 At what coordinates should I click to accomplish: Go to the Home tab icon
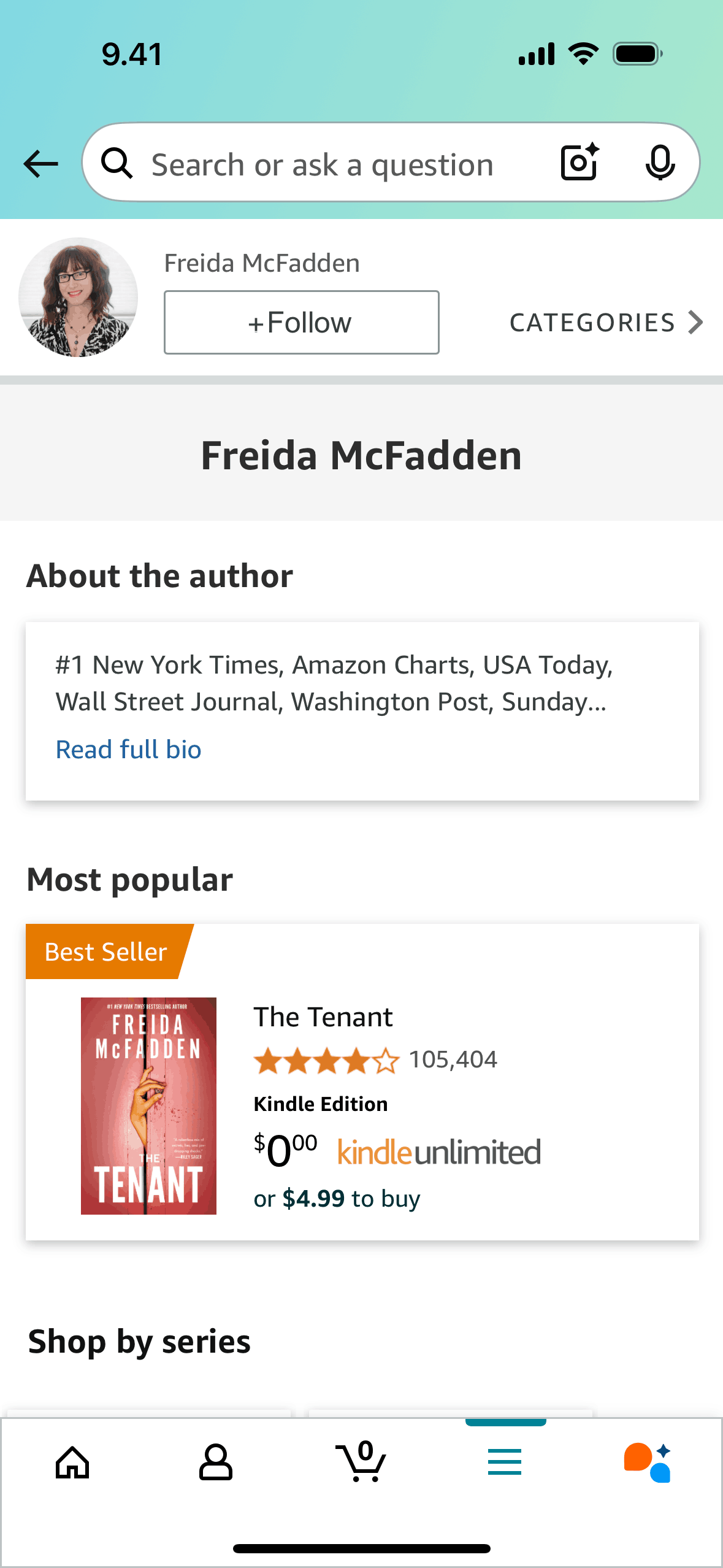click(72, 1462)
